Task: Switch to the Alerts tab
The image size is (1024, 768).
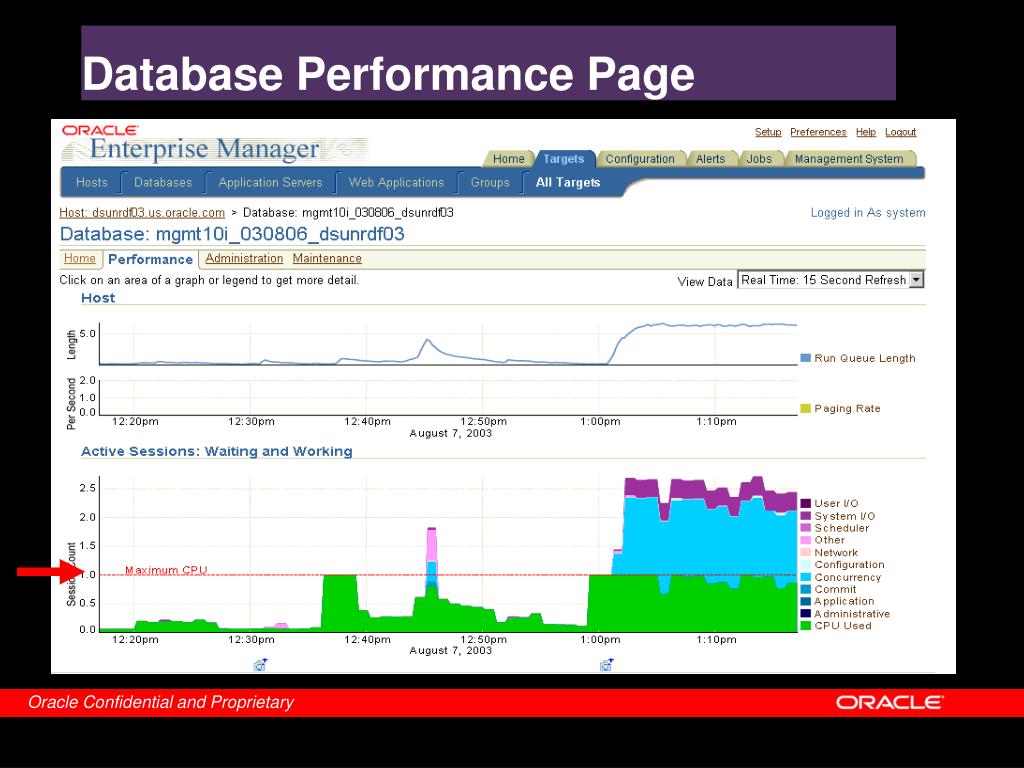Action: (x=710, y=159)
